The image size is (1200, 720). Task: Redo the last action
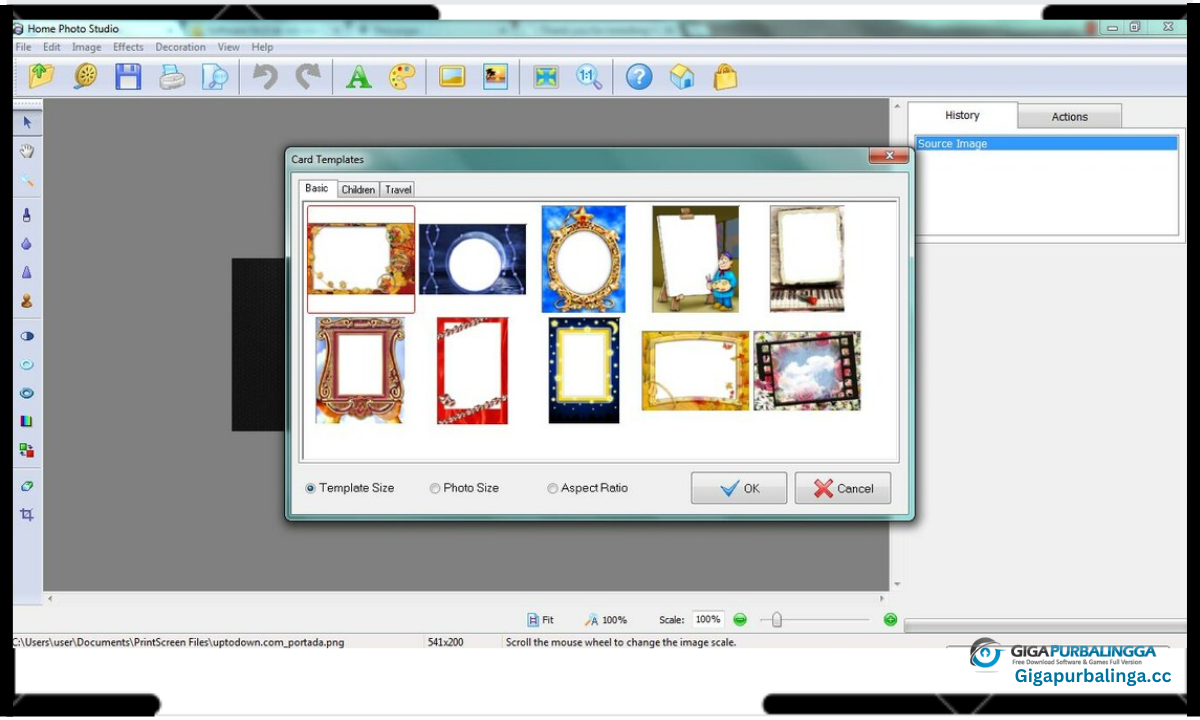(308, 76)
